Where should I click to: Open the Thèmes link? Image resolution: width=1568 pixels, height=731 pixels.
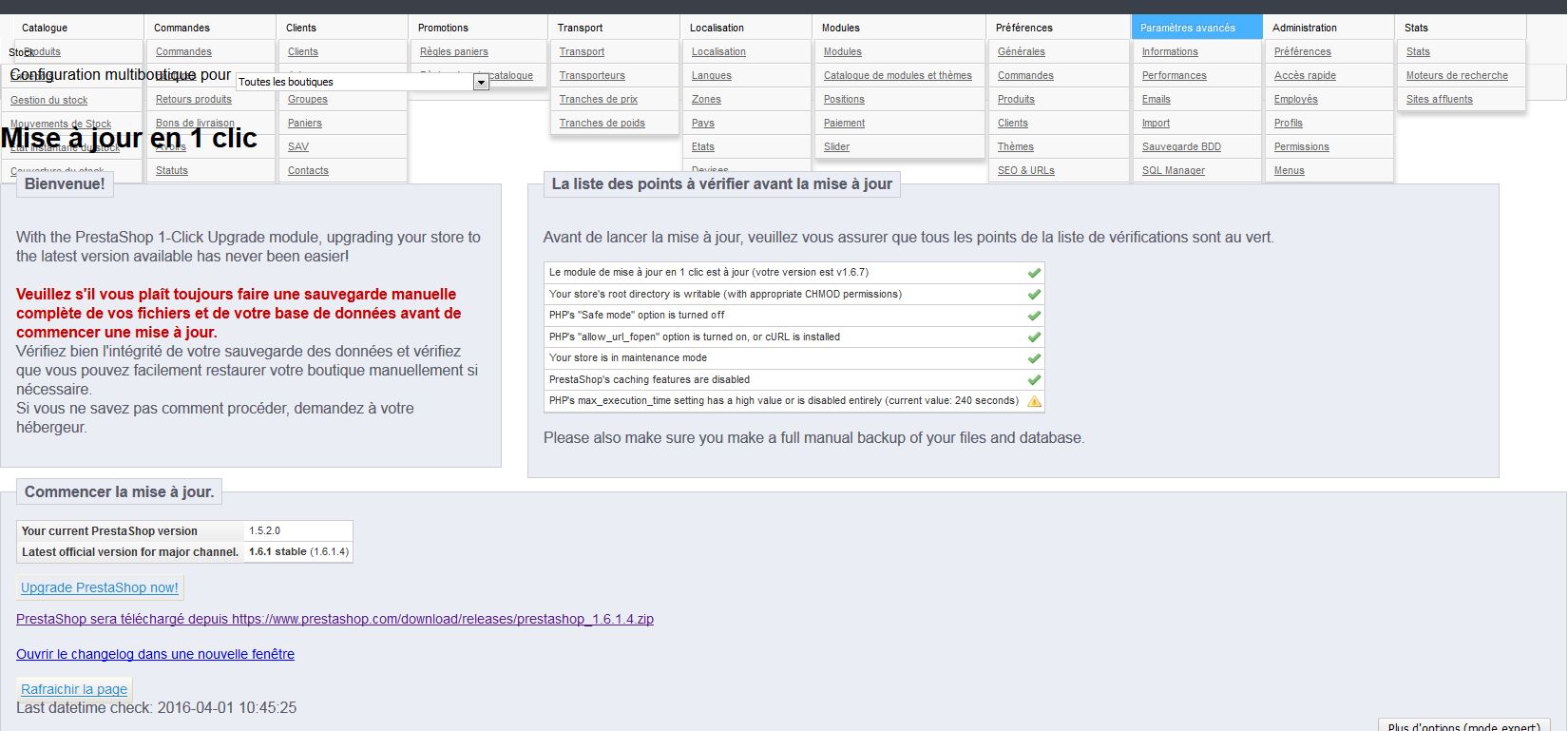click(x=1016, y=146)
